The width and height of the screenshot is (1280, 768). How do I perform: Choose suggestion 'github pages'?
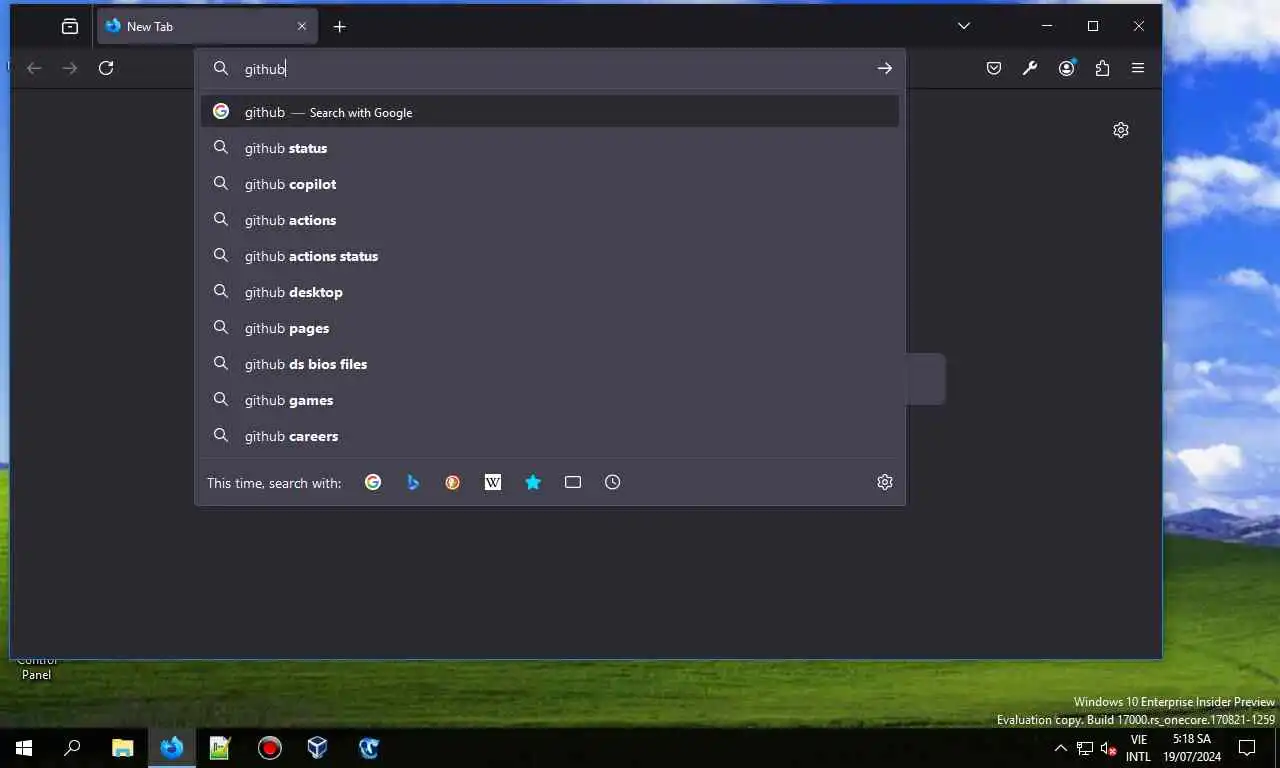[550, 328]
